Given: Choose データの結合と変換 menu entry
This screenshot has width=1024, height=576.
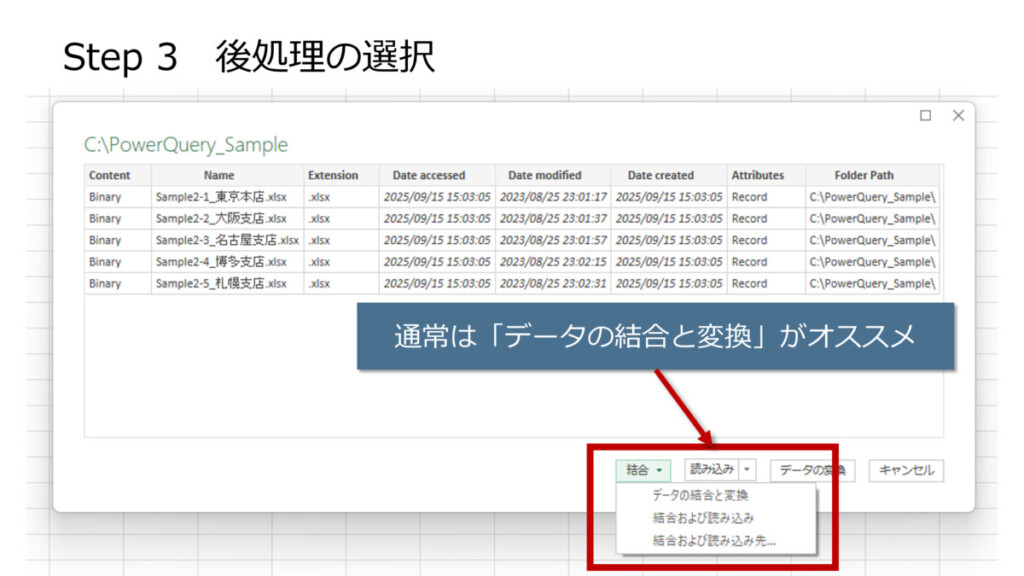Looking at the screenshot, I should pyautogui.click(x=700, y=496).
